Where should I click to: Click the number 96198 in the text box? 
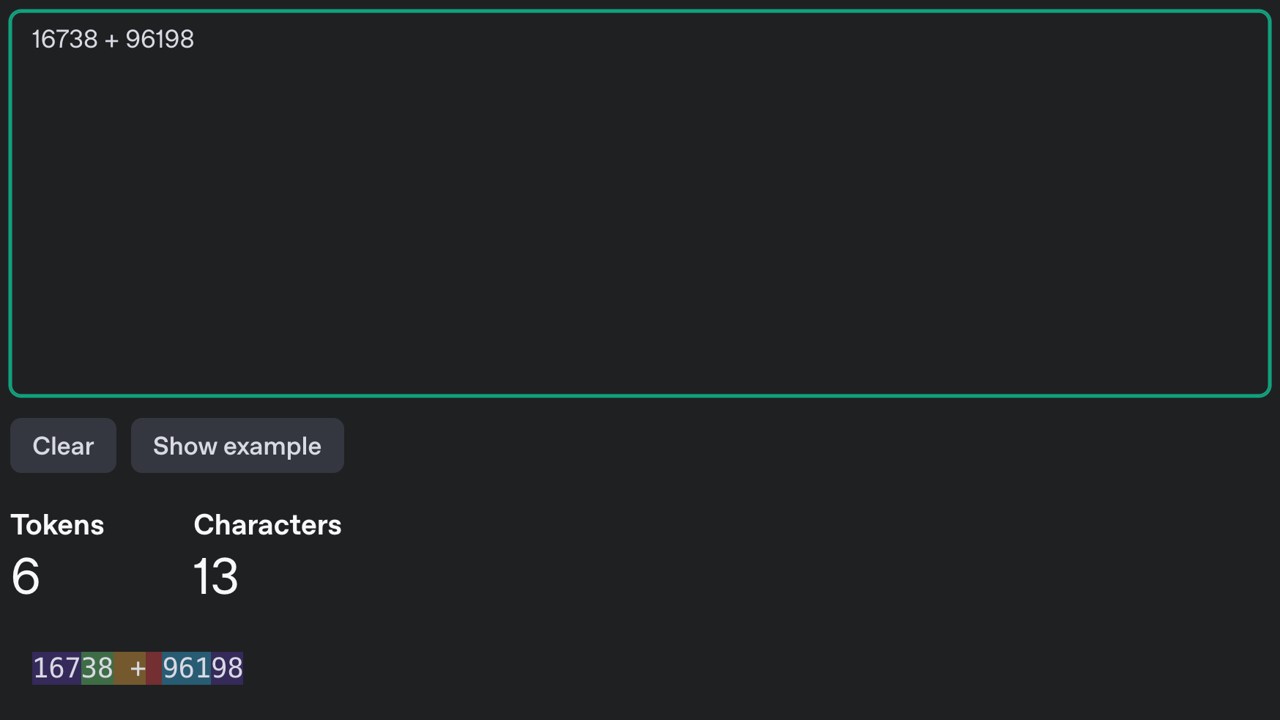tap(160, 39)
